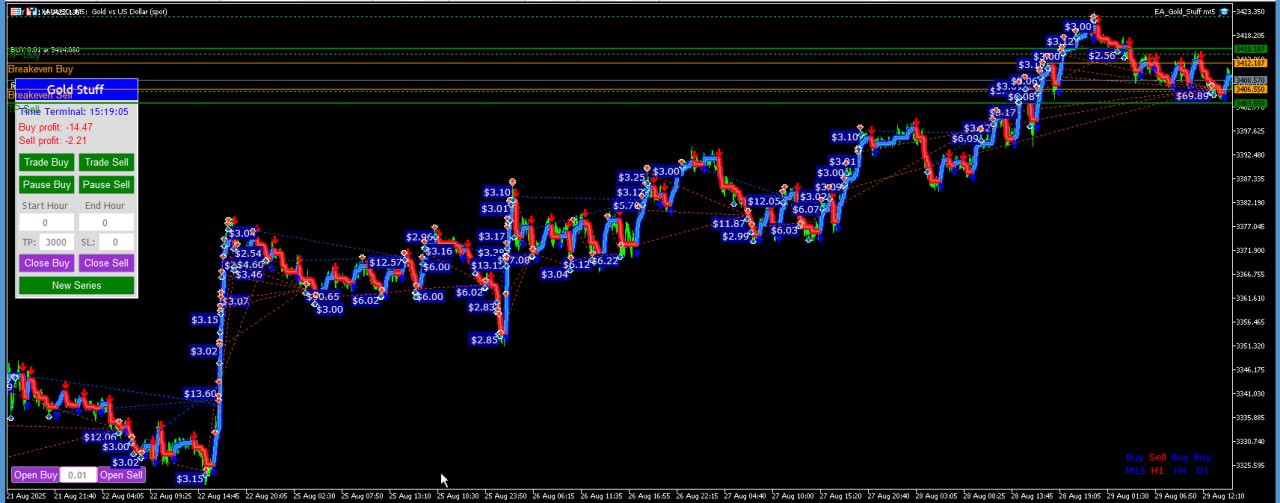Screen dimensions: 1280x503
Task: Click the 3406.550 orange price tag
Action: pyautogui.click(x=1251, y=89)
